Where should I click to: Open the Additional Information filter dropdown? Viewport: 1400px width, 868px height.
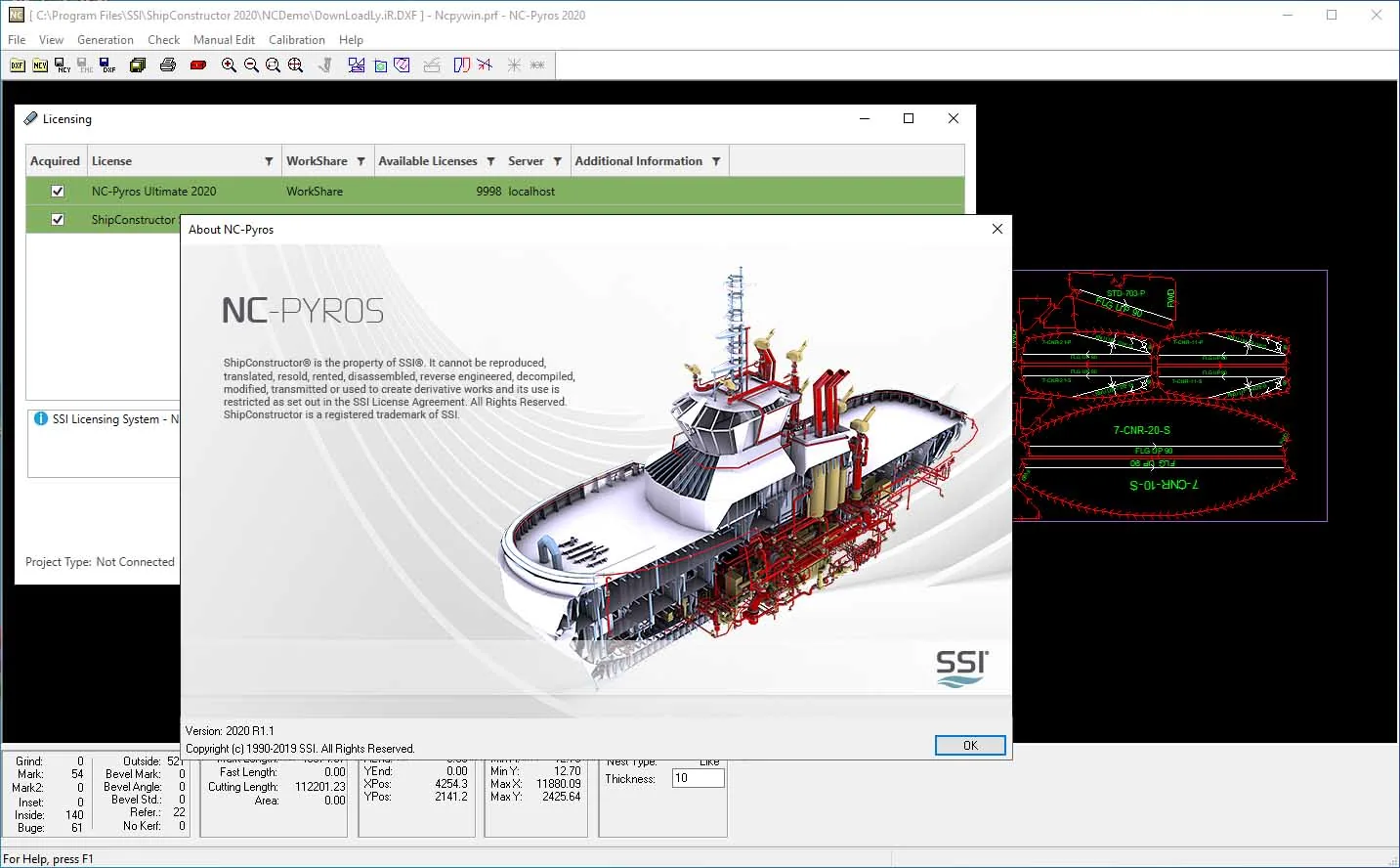tap(716, 161)
